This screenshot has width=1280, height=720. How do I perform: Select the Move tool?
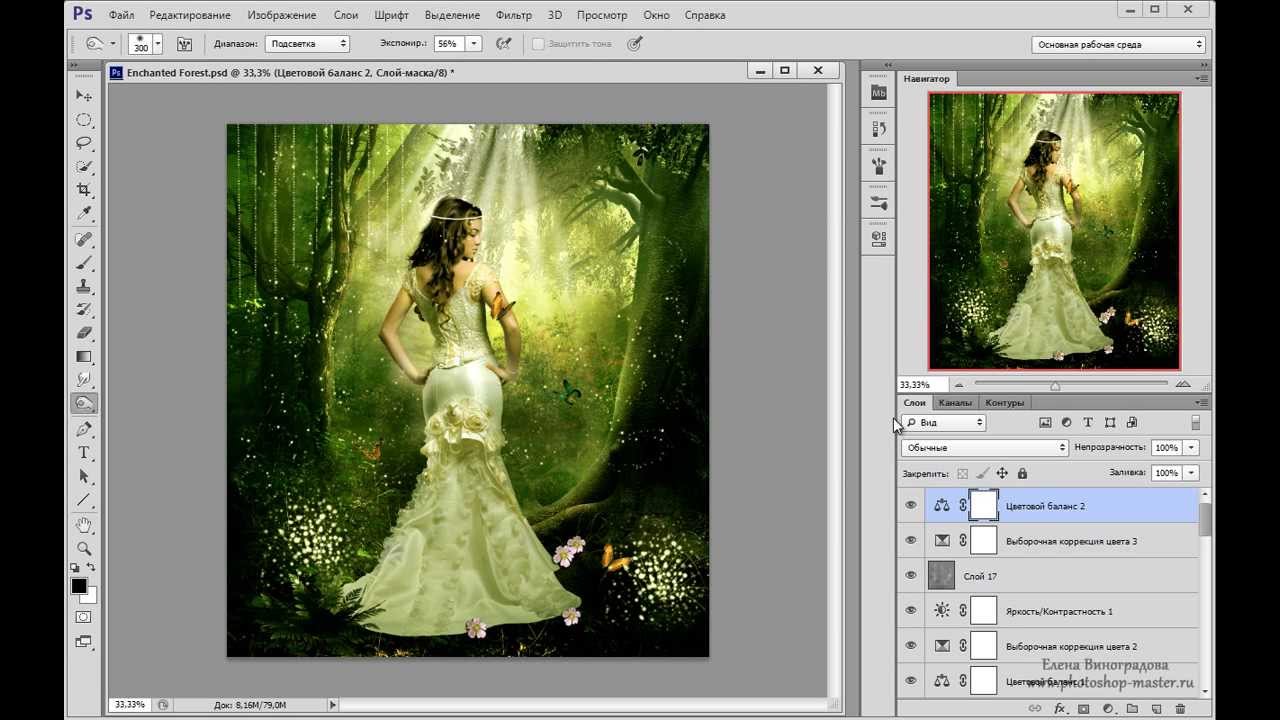point(84,95)
